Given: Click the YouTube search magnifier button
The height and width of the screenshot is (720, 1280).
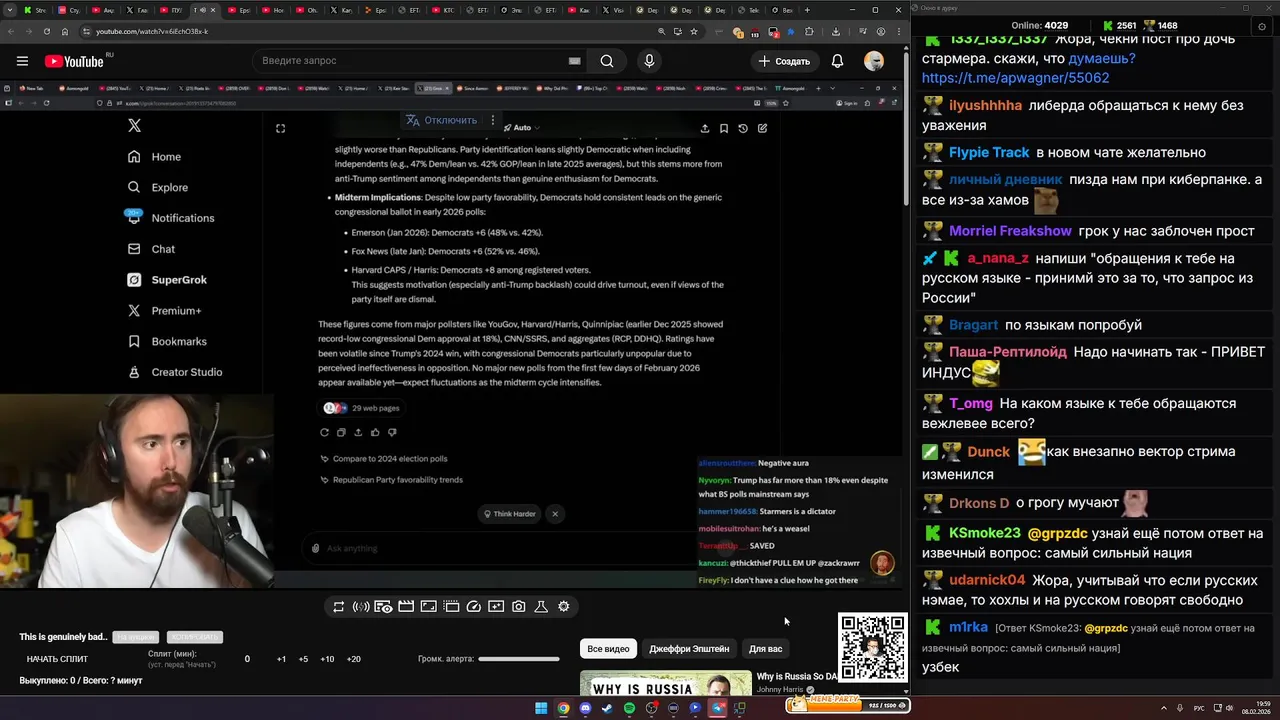Looking at the screenshot, I should (607, 61).
